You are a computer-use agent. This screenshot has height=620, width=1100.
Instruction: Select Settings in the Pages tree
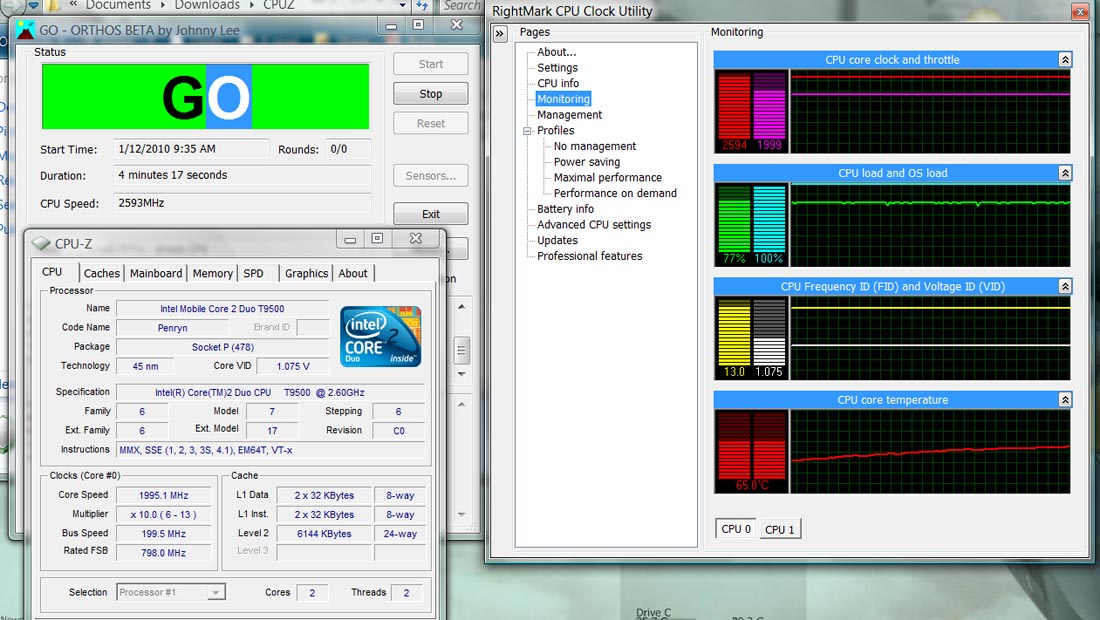click(x=558, y=67)
